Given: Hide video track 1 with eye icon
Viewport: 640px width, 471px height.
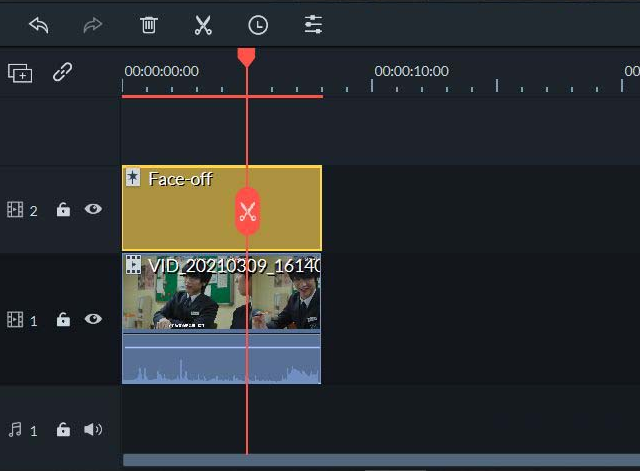Looking at the screenshot, I should (93, 319).
